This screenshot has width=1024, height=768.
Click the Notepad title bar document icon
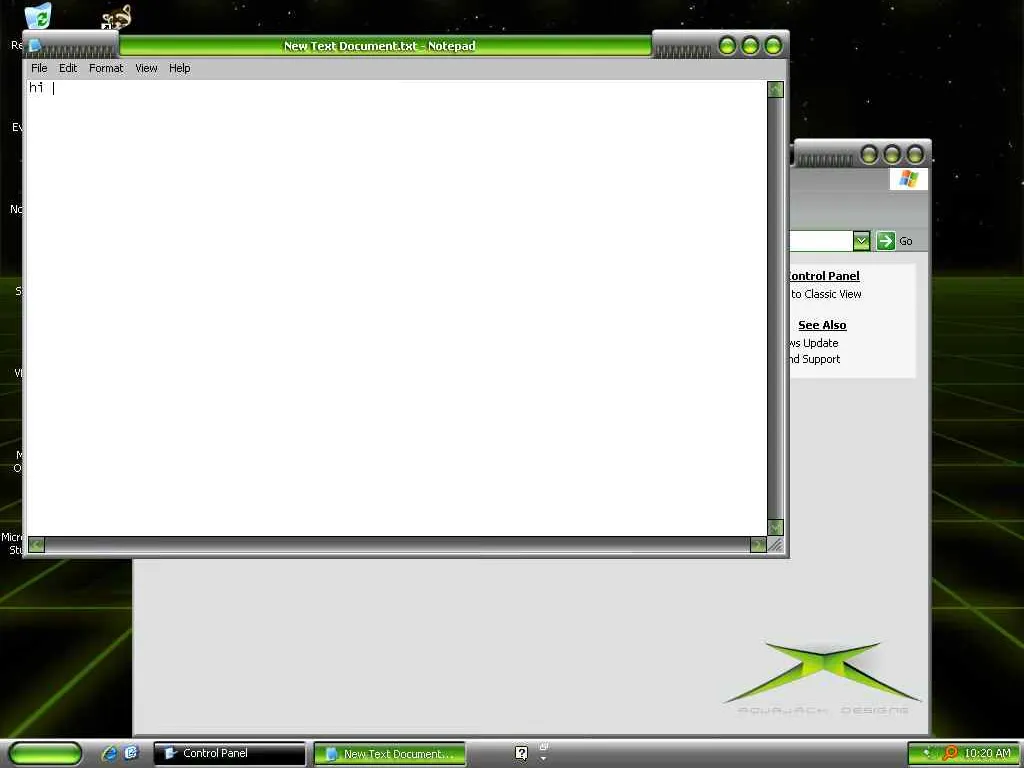(35, 46)
